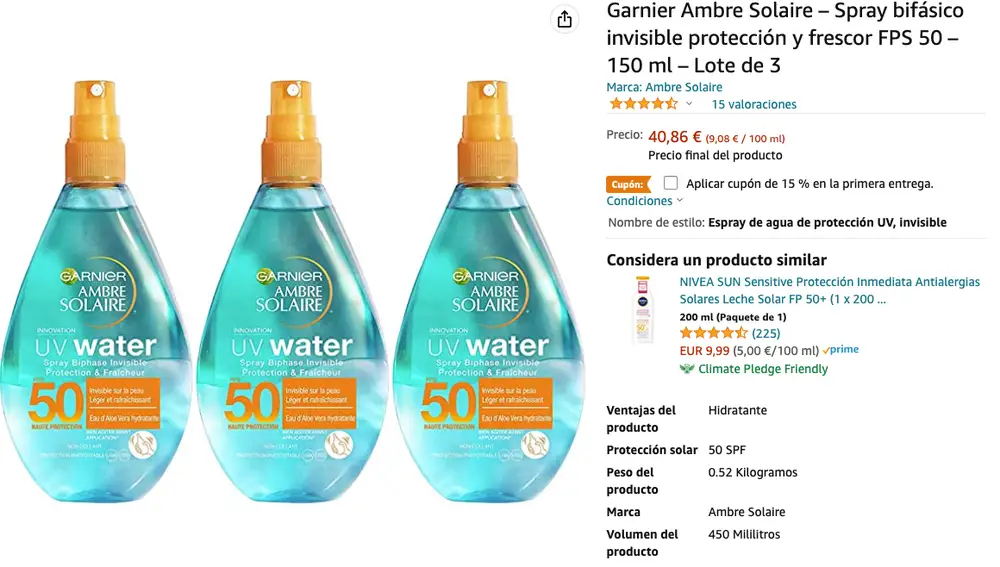Tick the 15 % coupon checkbox

670,183
